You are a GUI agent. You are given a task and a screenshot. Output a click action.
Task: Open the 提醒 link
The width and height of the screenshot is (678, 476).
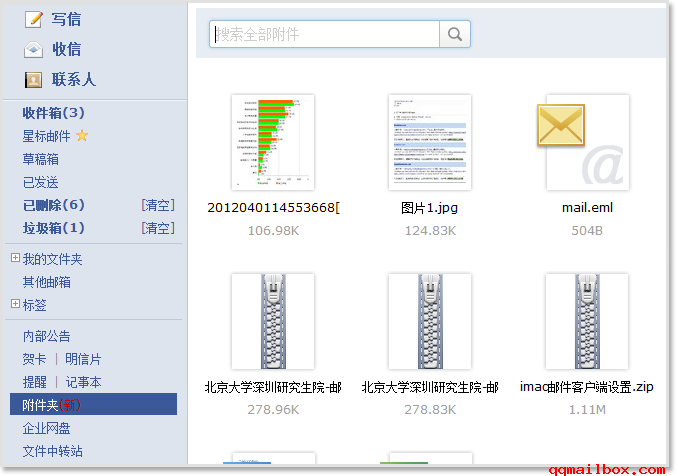(x=35, y=382)
